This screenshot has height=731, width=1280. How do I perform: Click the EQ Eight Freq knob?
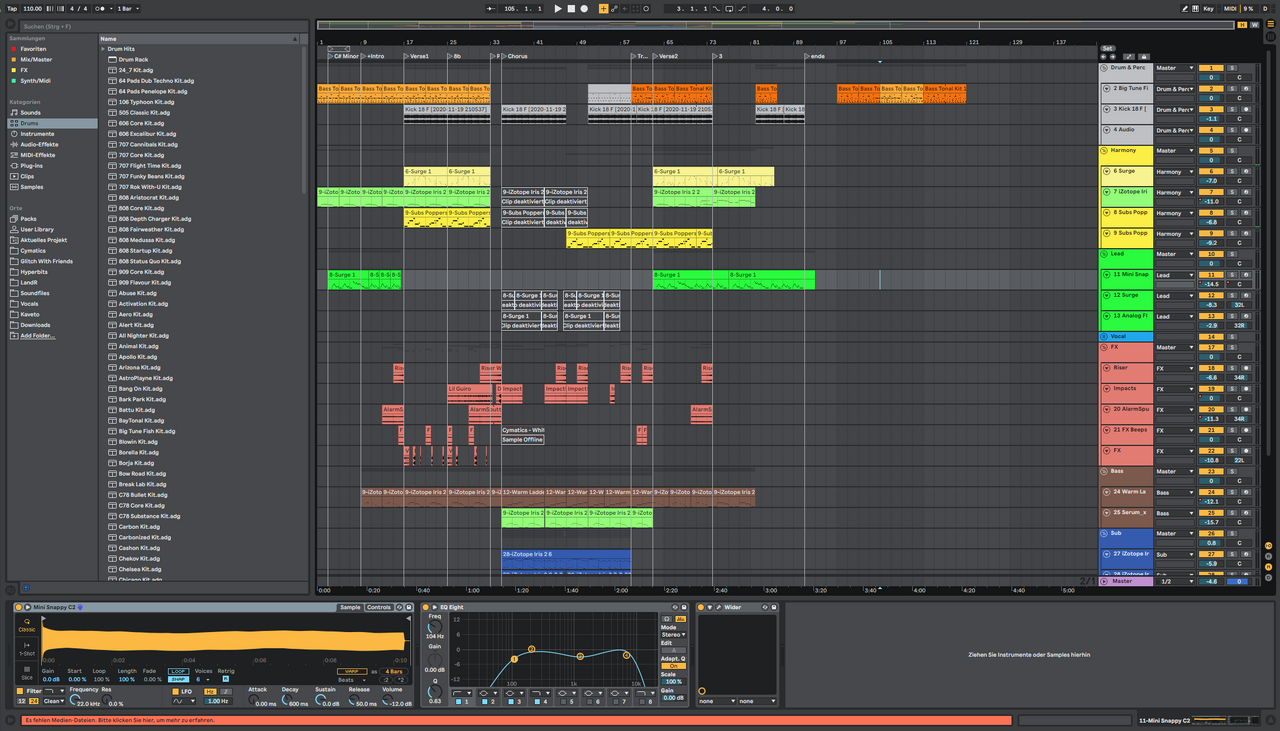pyautogui.click(x=435, y=626)
